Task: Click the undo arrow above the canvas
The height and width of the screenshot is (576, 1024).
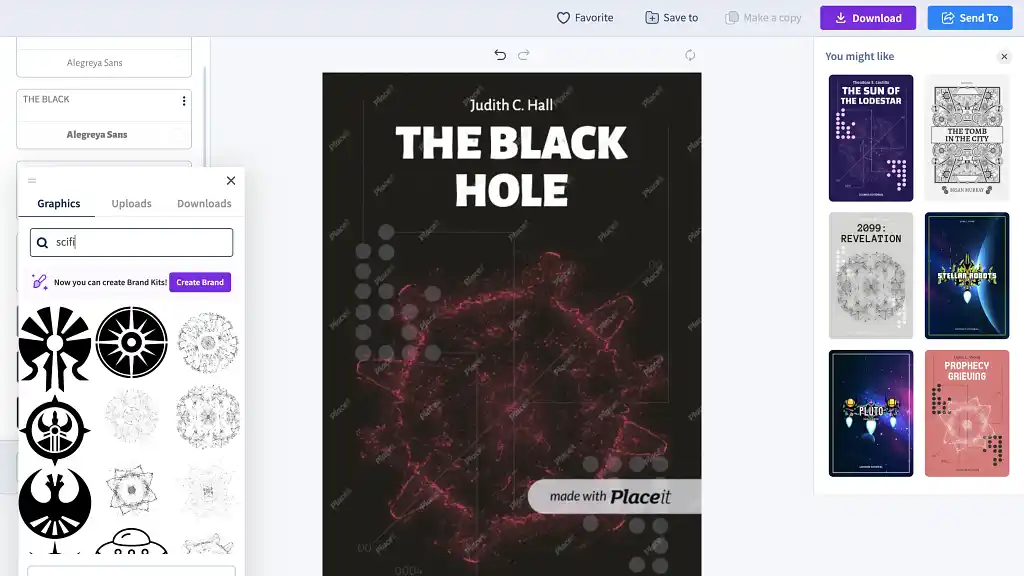Action: [500, 55]
